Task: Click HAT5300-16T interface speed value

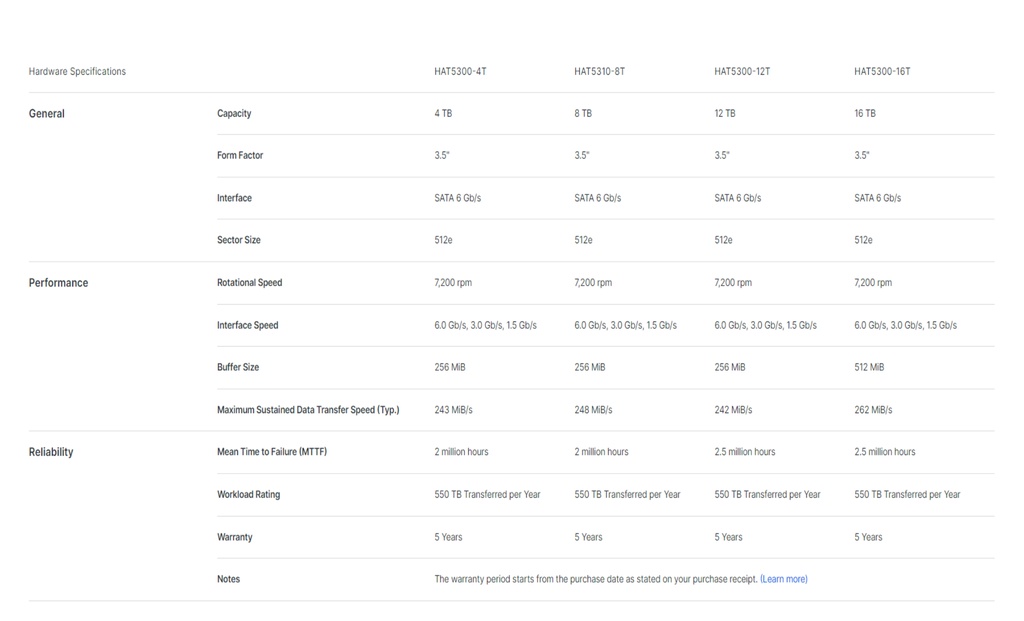Action: tap(906, 325)
